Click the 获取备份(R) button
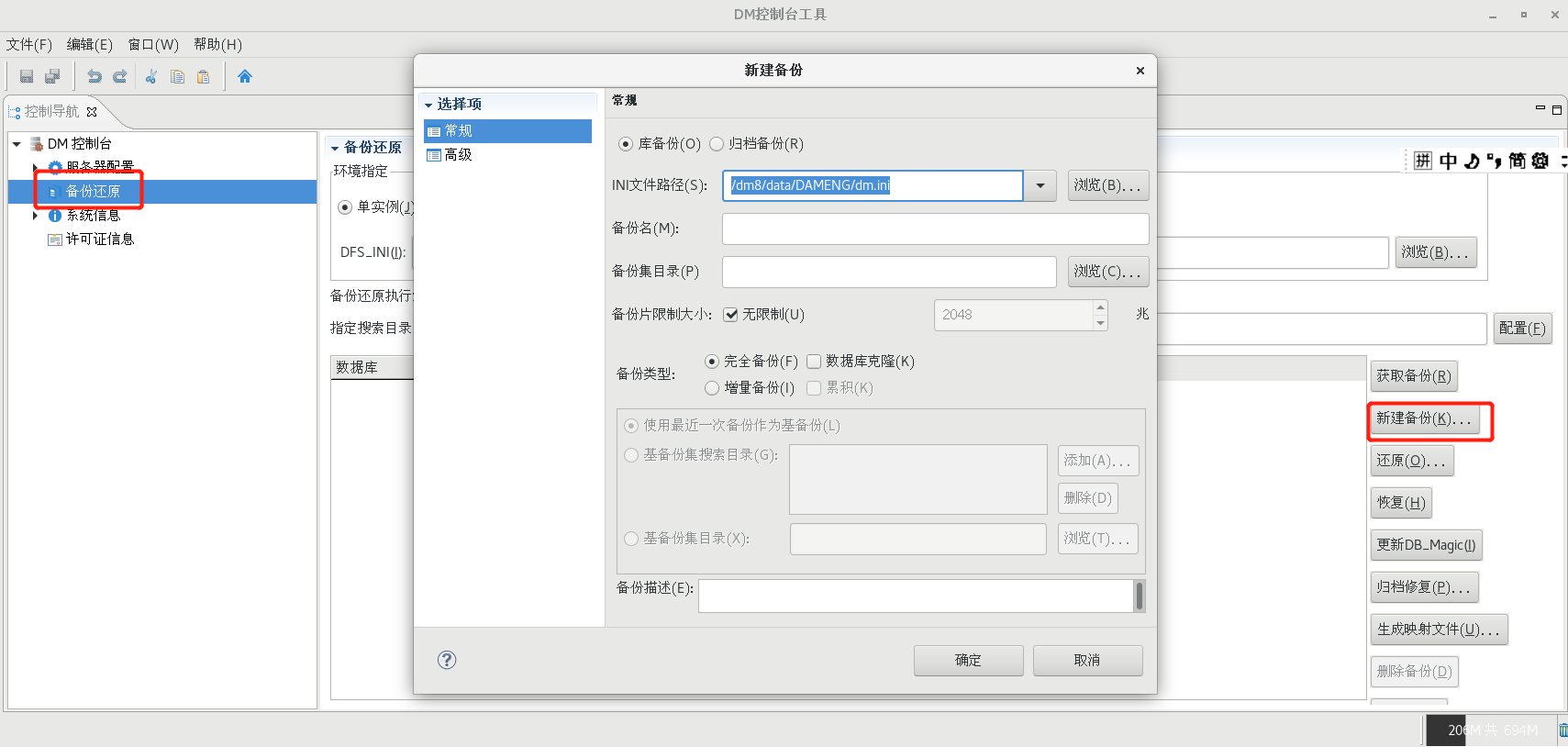This screenshot has height=747, width=1568. point(1414,376)
